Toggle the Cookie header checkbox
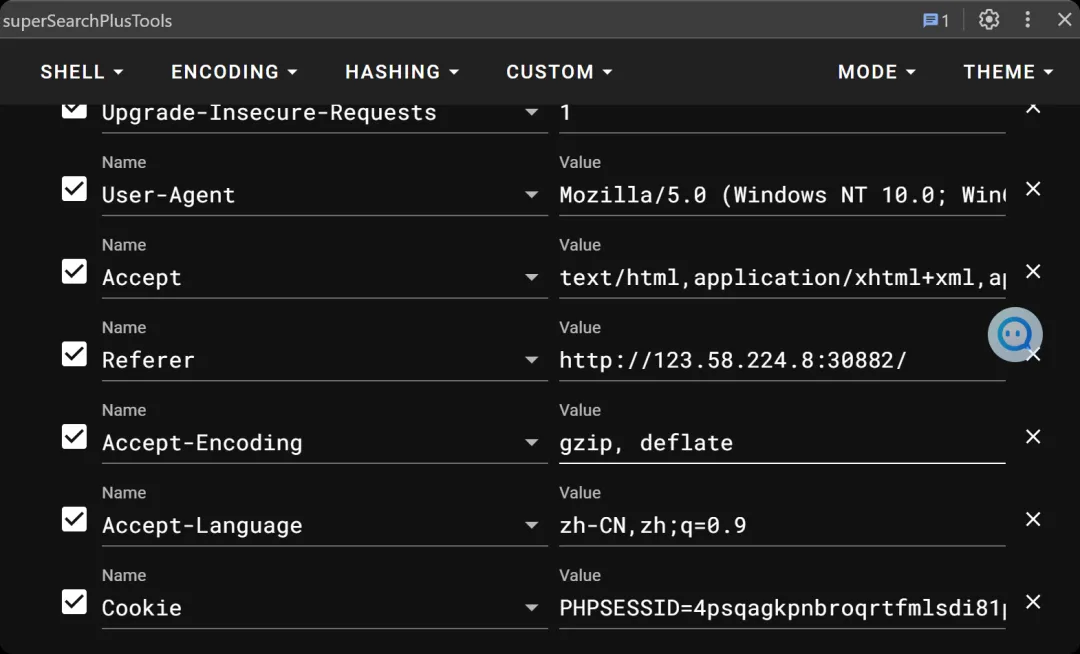 [x=74, y=601]
